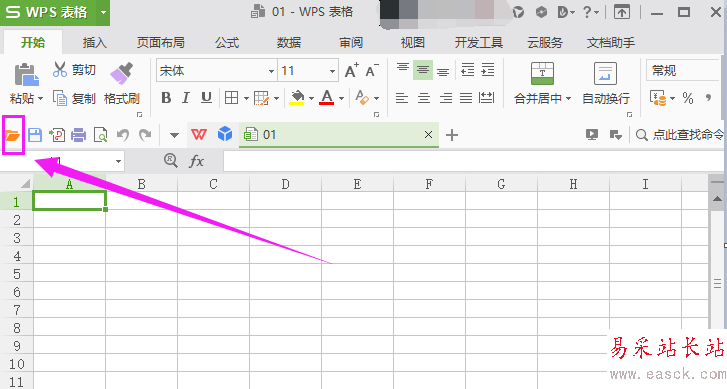Screen dimensions: 727x389
Task: Center text horizontally
Action: 424,98
